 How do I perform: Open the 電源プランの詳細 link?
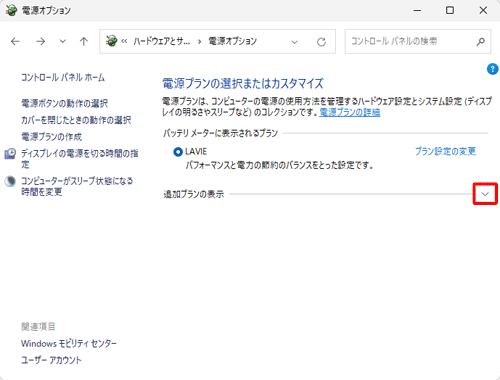tap(350, 112)
